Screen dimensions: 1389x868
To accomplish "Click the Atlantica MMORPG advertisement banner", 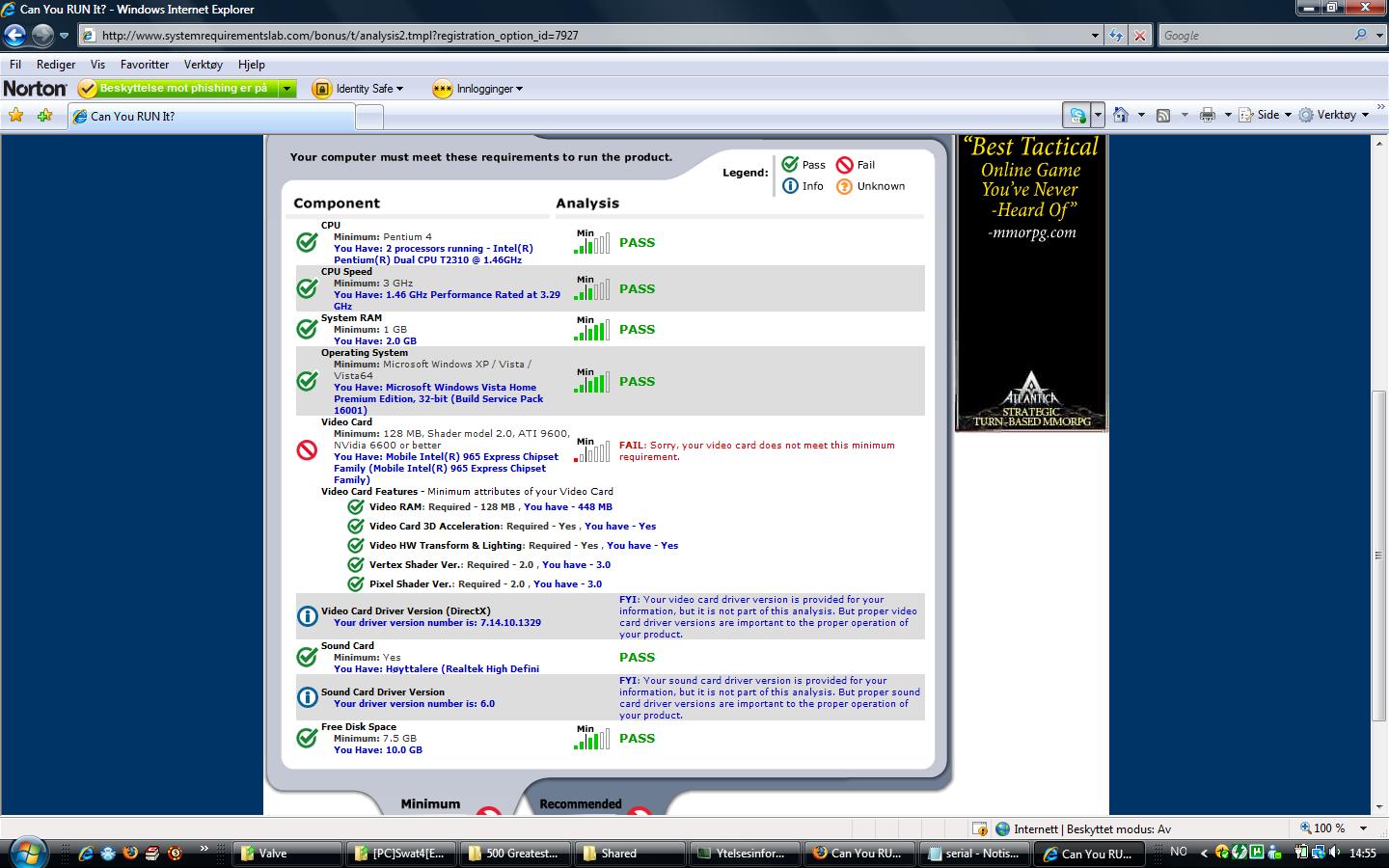I will pyautogui.click(x=1031, y=283).
